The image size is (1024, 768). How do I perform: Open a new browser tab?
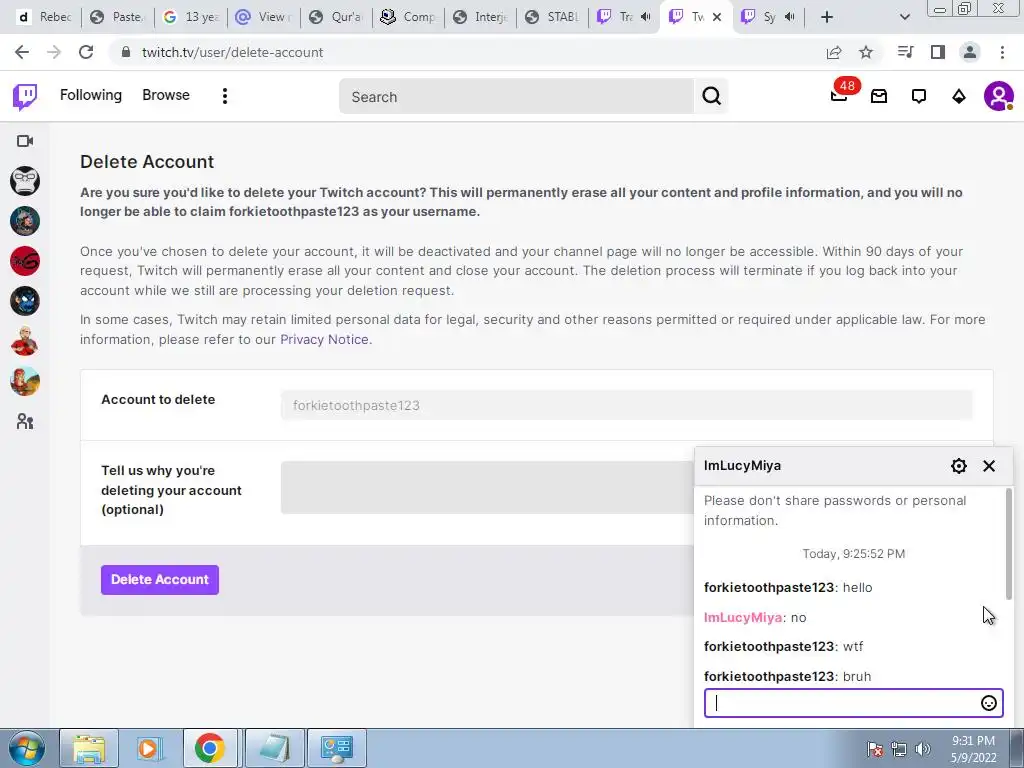(x=827, y=17)
